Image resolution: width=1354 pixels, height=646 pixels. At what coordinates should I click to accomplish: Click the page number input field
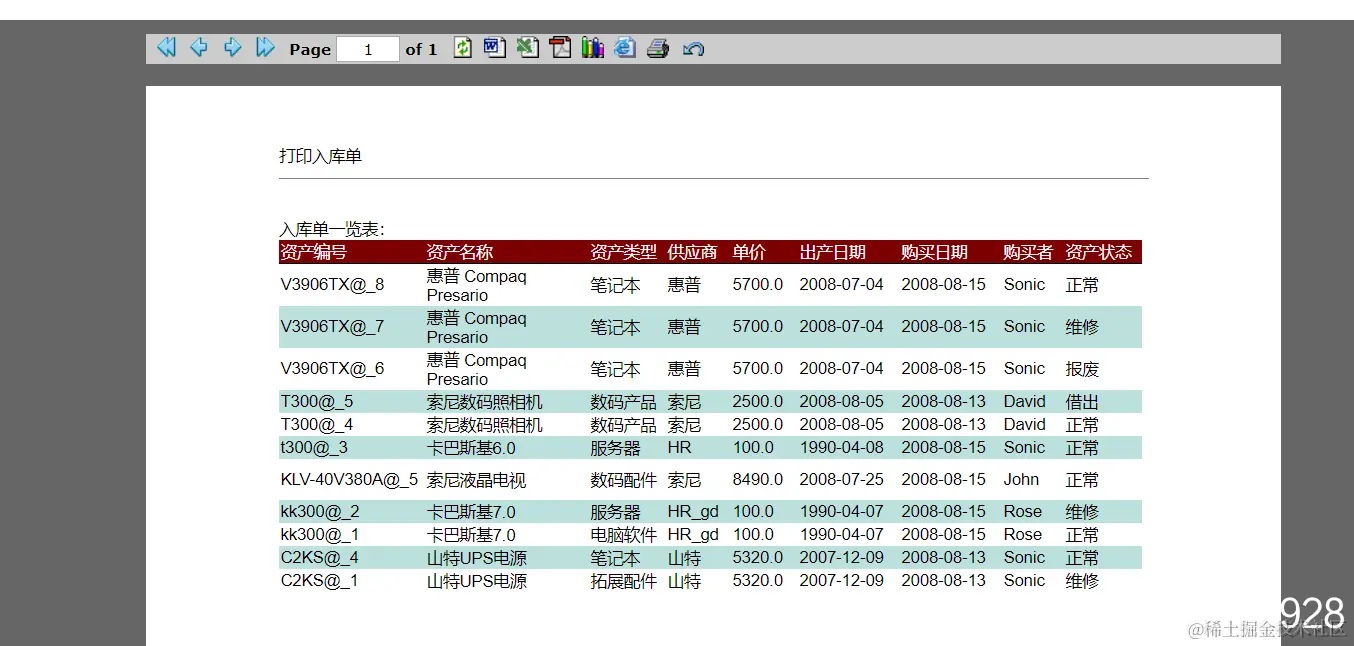368,49
